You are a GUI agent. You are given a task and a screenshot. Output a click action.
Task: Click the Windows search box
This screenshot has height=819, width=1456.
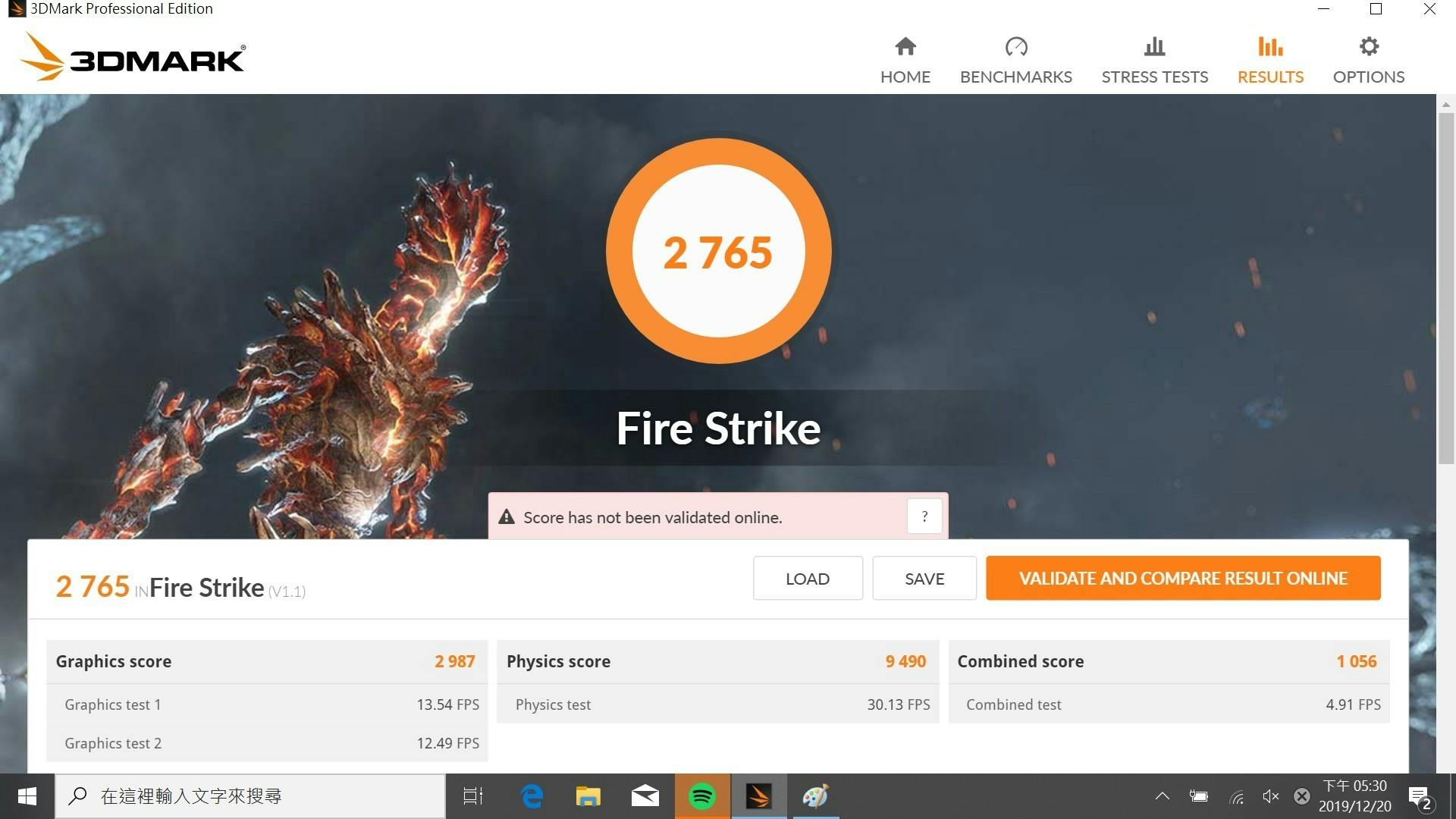250,796
